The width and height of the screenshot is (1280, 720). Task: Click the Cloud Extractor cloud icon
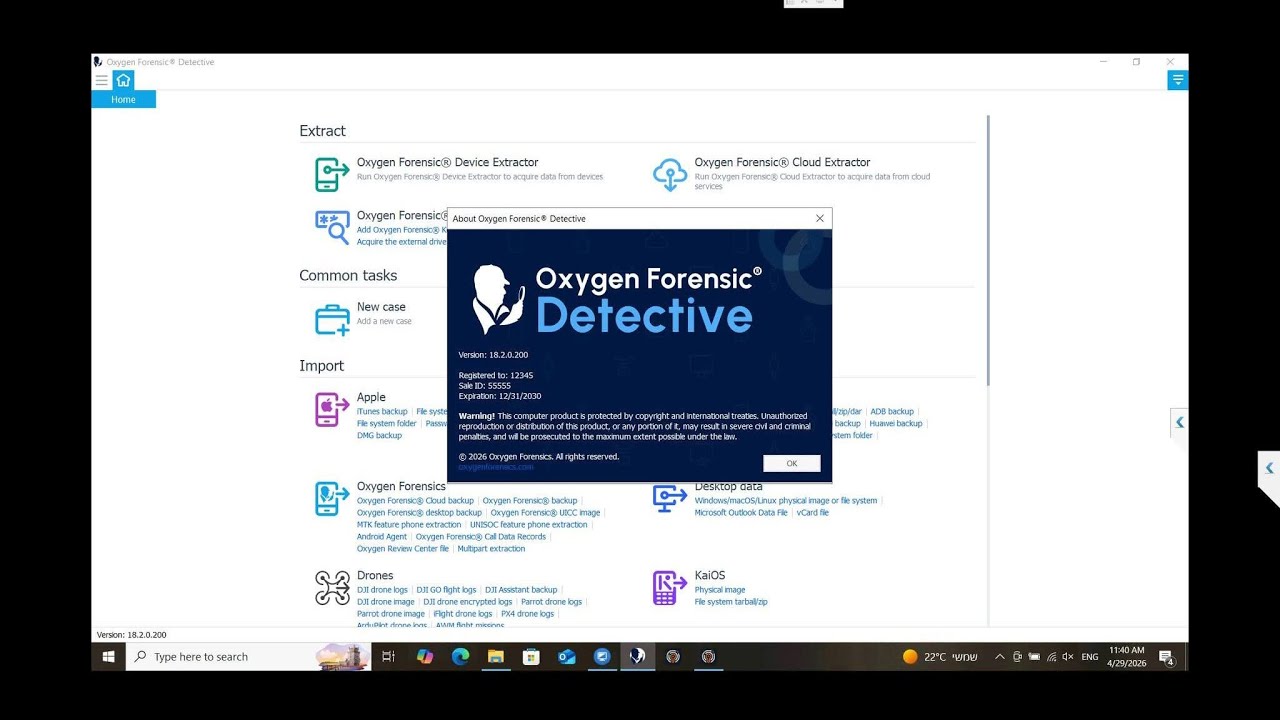(670, 174)
